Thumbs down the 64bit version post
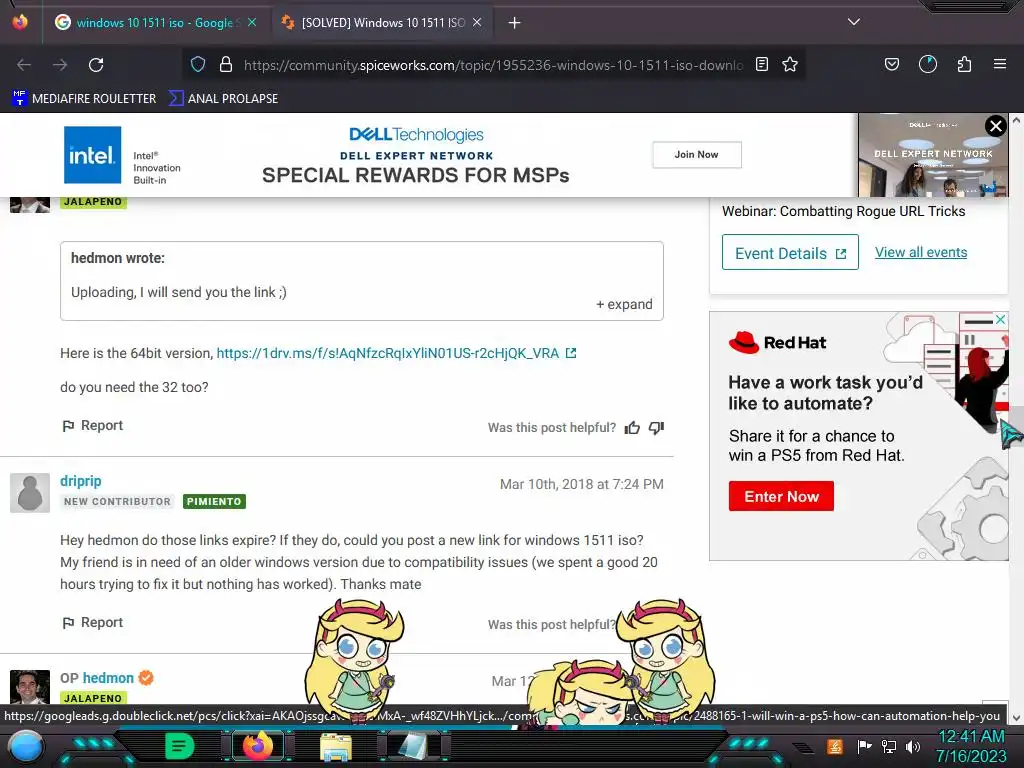 coord(656,428)
